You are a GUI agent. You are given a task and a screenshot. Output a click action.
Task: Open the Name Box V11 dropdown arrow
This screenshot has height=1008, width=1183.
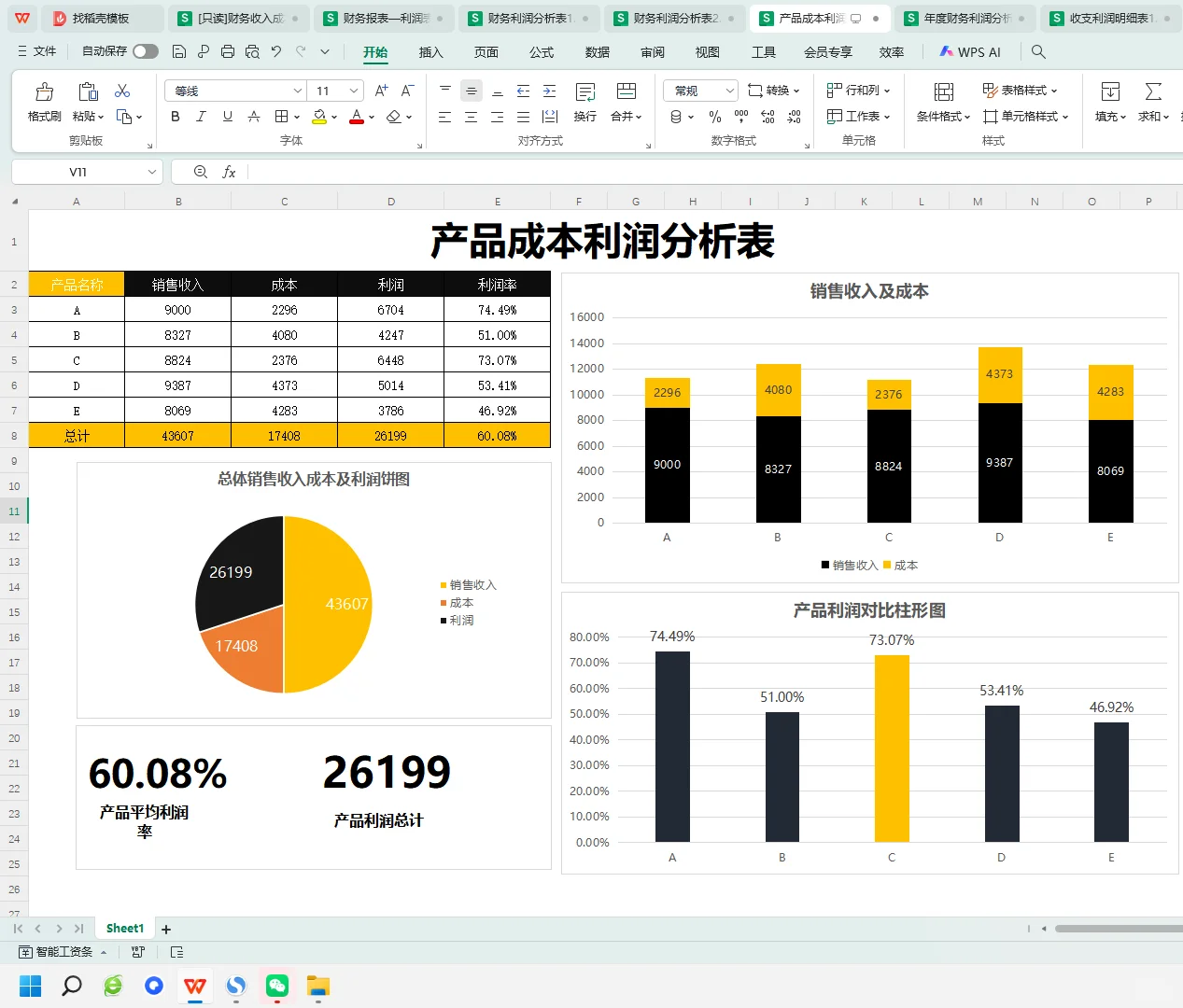(151, 172)
